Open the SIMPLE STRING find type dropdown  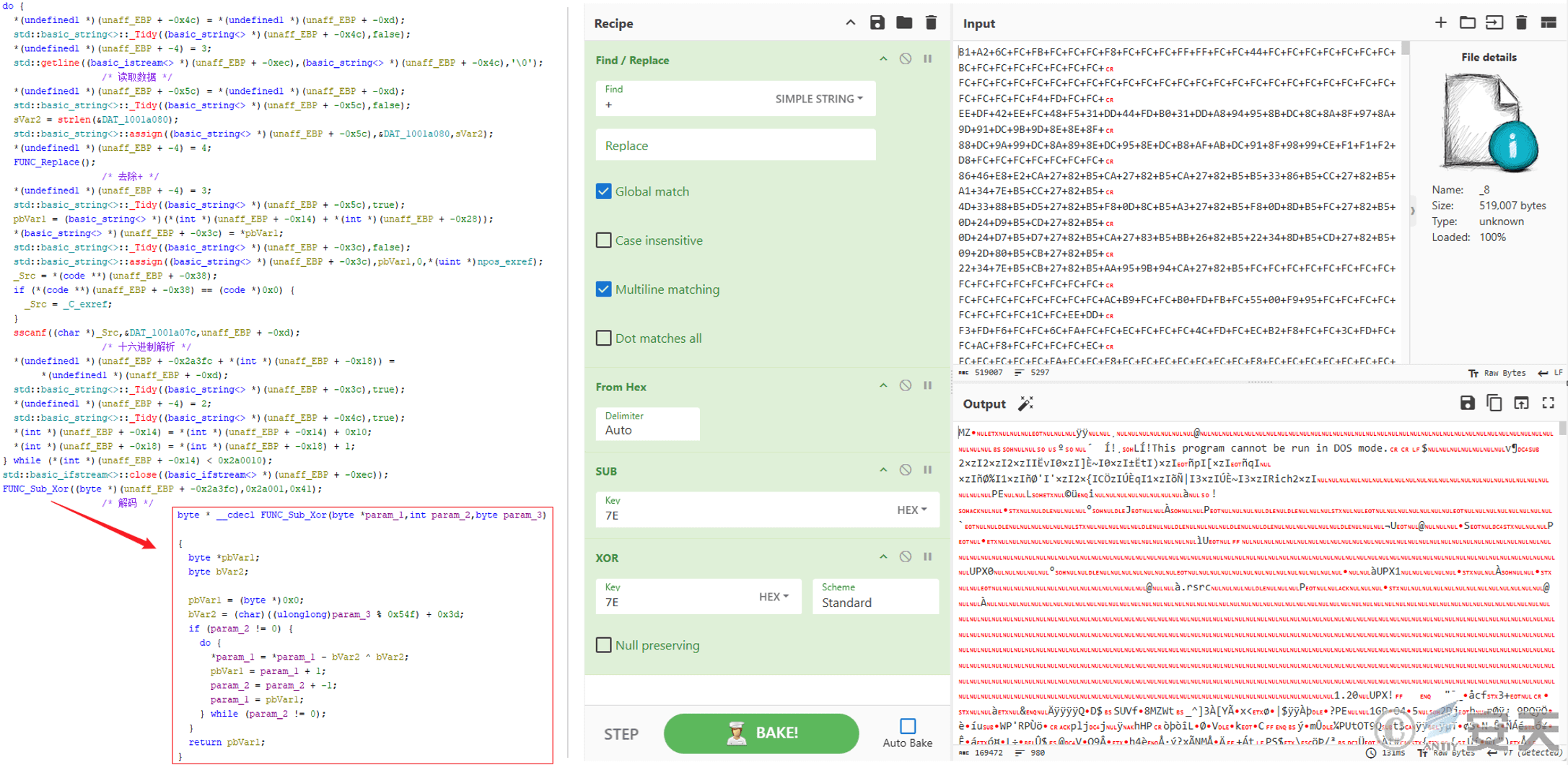(x=818, y=99)
